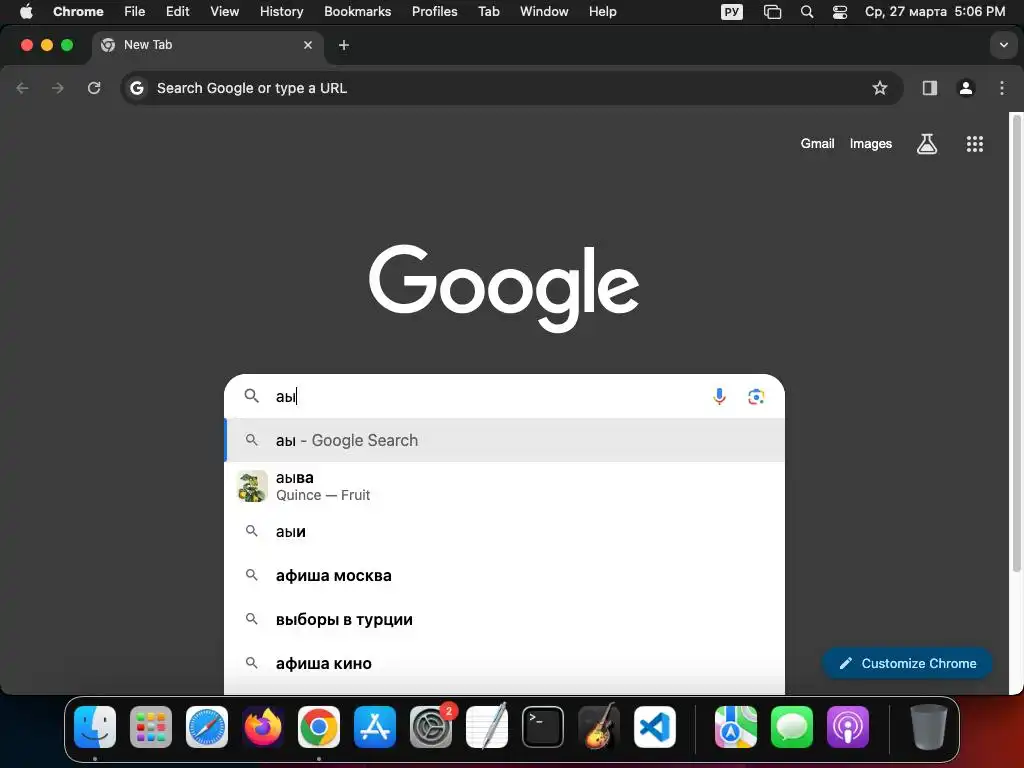Open the Window menu
The image size is (1024, 768).
pos(544,12)
